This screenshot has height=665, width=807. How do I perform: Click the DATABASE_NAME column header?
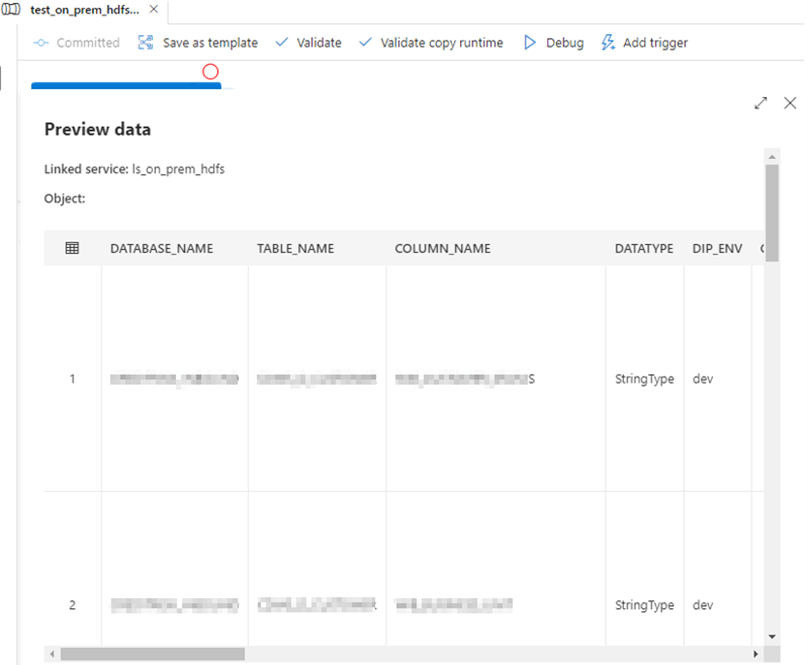click(161, 248)
